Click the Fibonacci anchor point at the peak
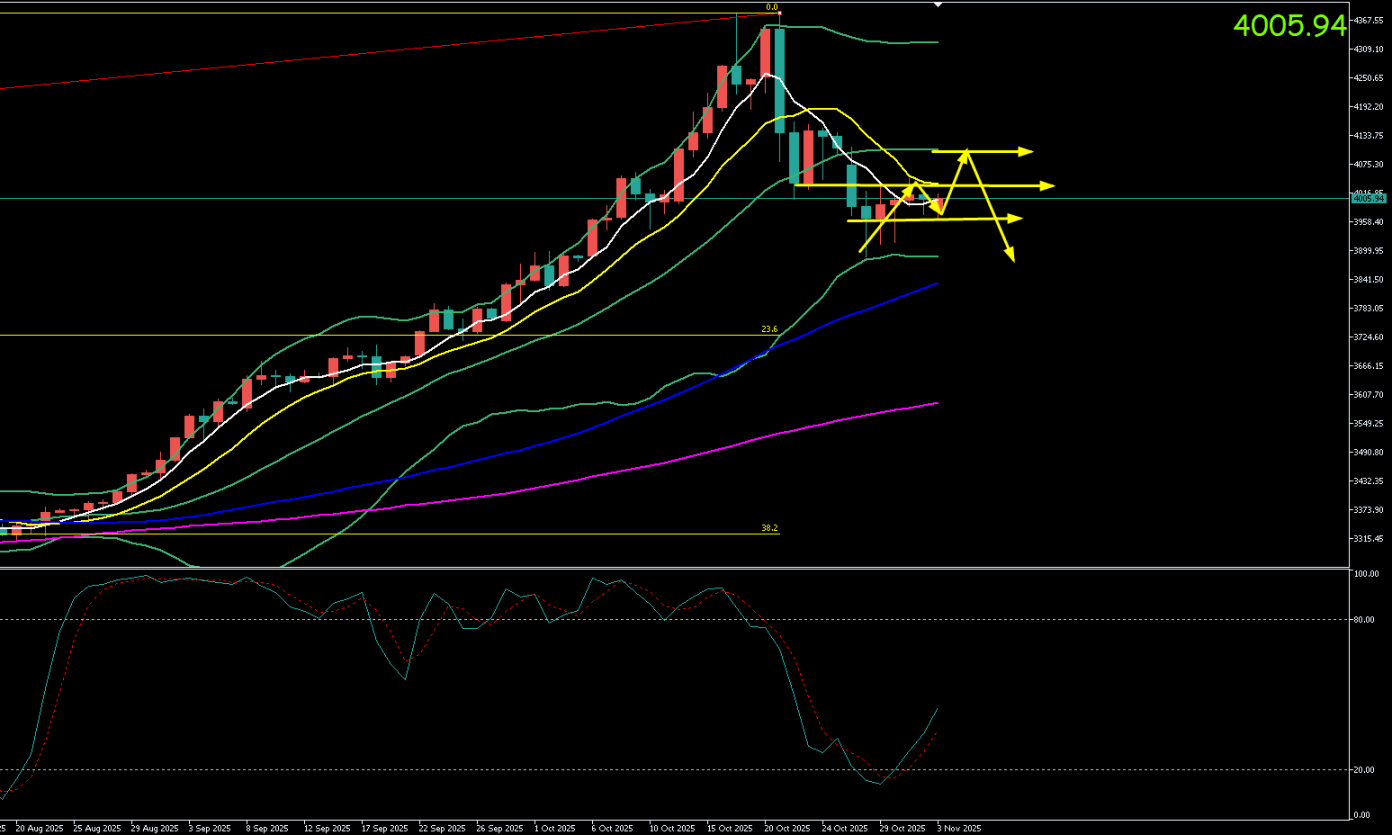 pos(779,13)
